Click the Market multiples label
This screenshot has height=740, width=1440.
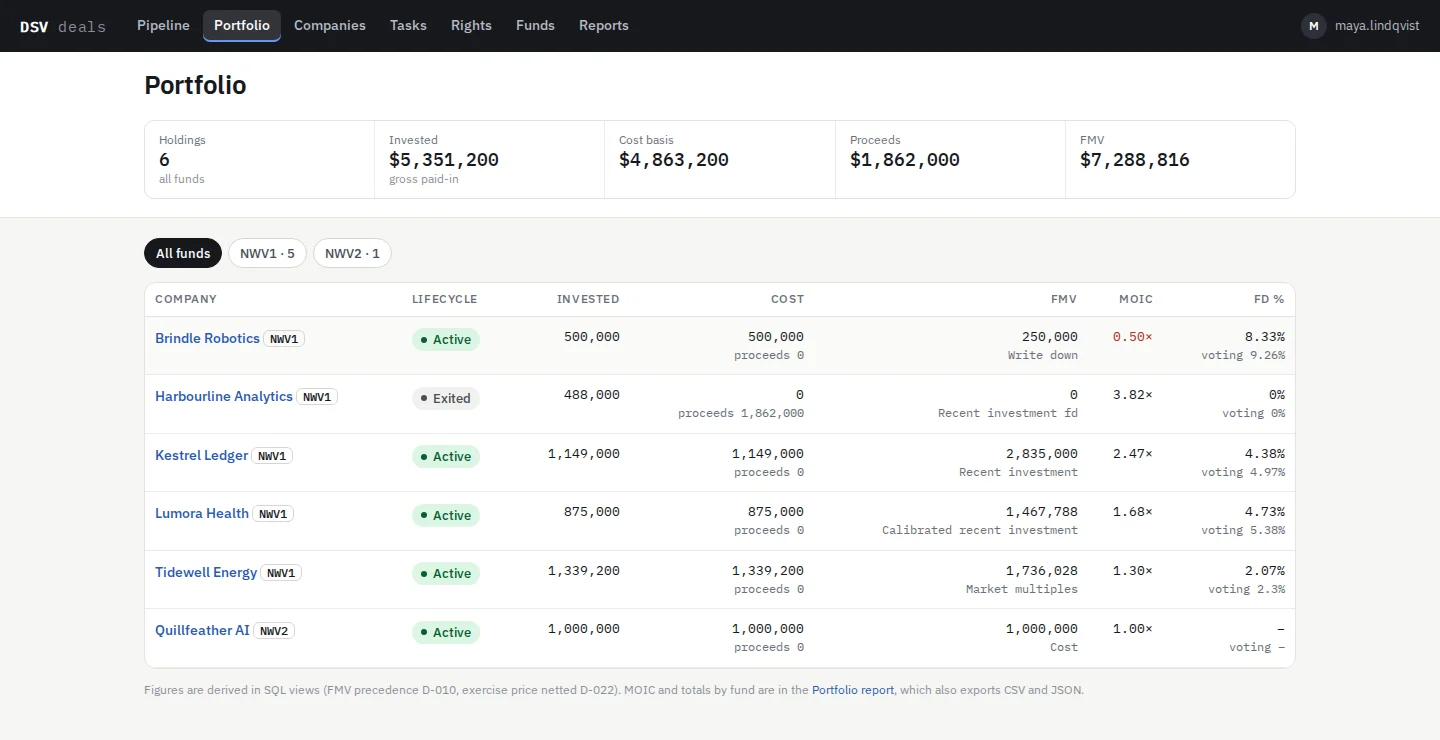pyautogui.click(x=1022, y=589)
